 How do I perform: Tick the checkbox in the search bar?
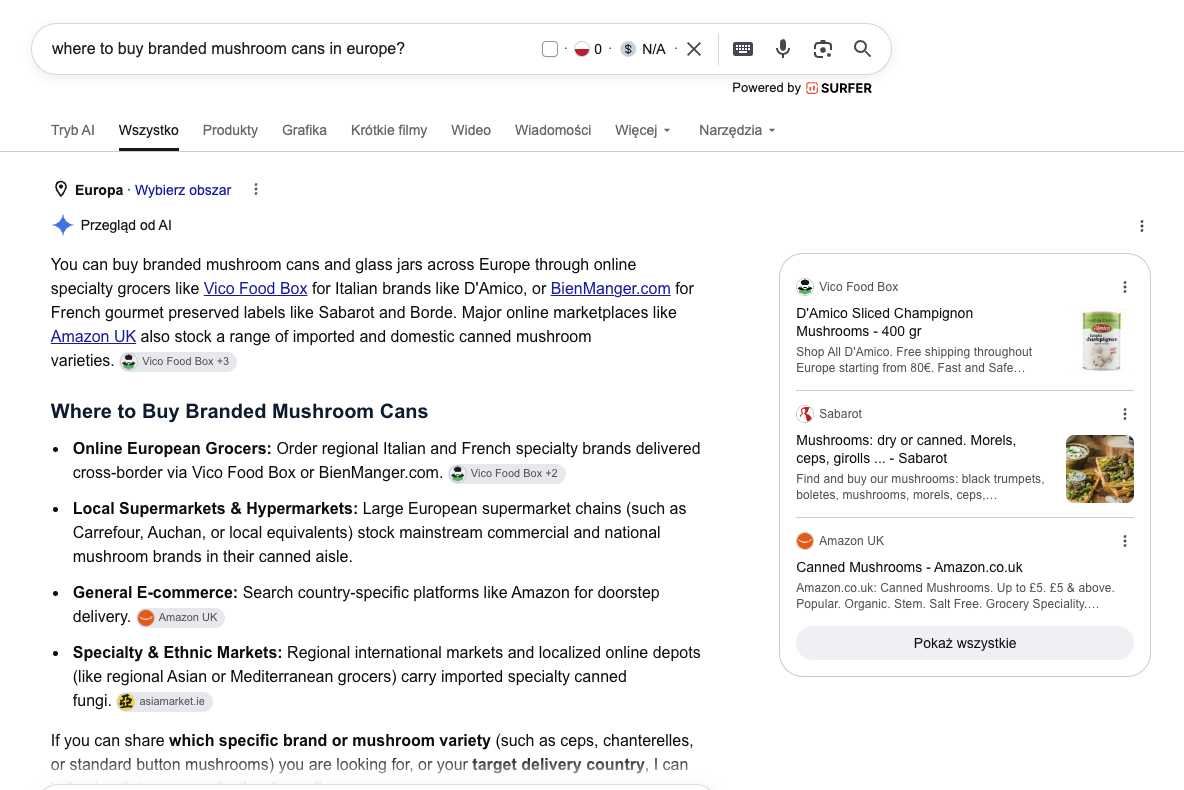(x=550, y=49)
